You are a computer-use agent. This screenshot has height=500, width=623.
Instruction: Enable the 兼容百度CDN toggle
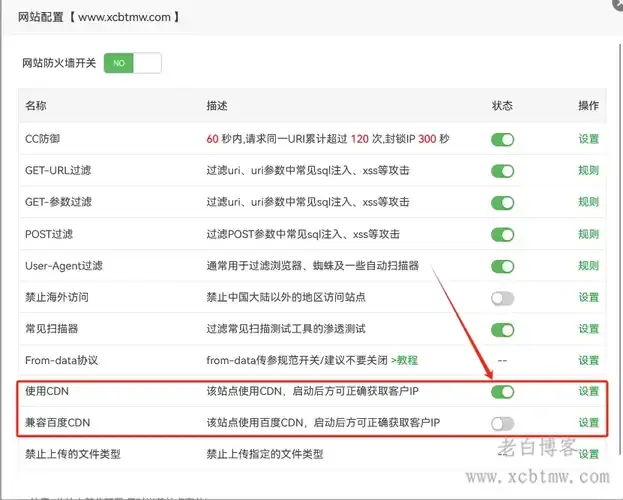tap(502, 423)
